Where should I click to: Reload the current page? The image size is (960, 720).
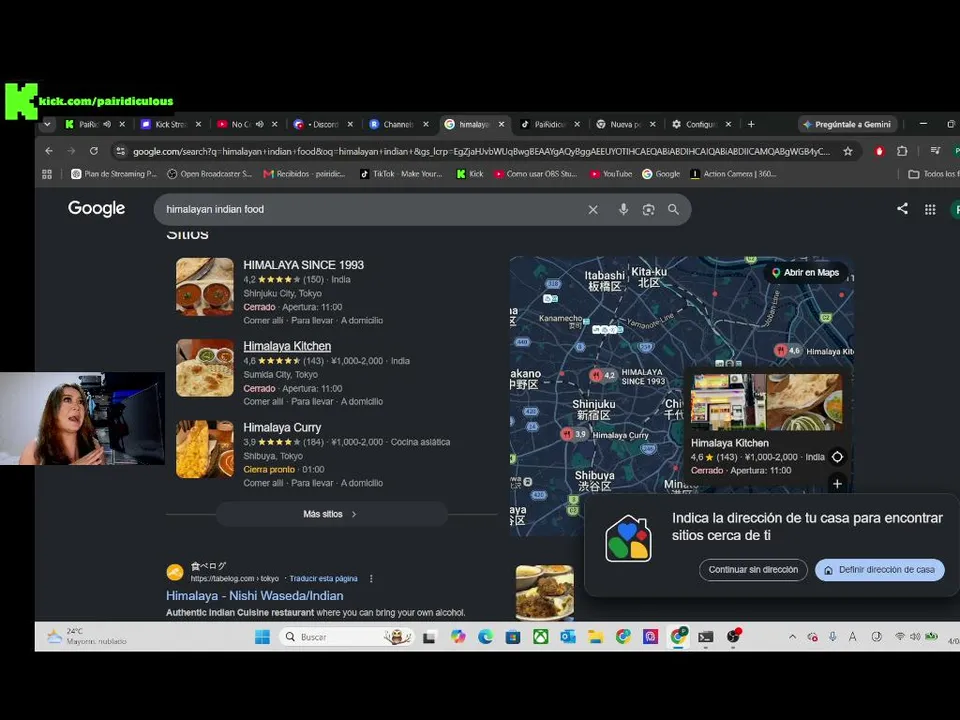(x=94, y=151)
